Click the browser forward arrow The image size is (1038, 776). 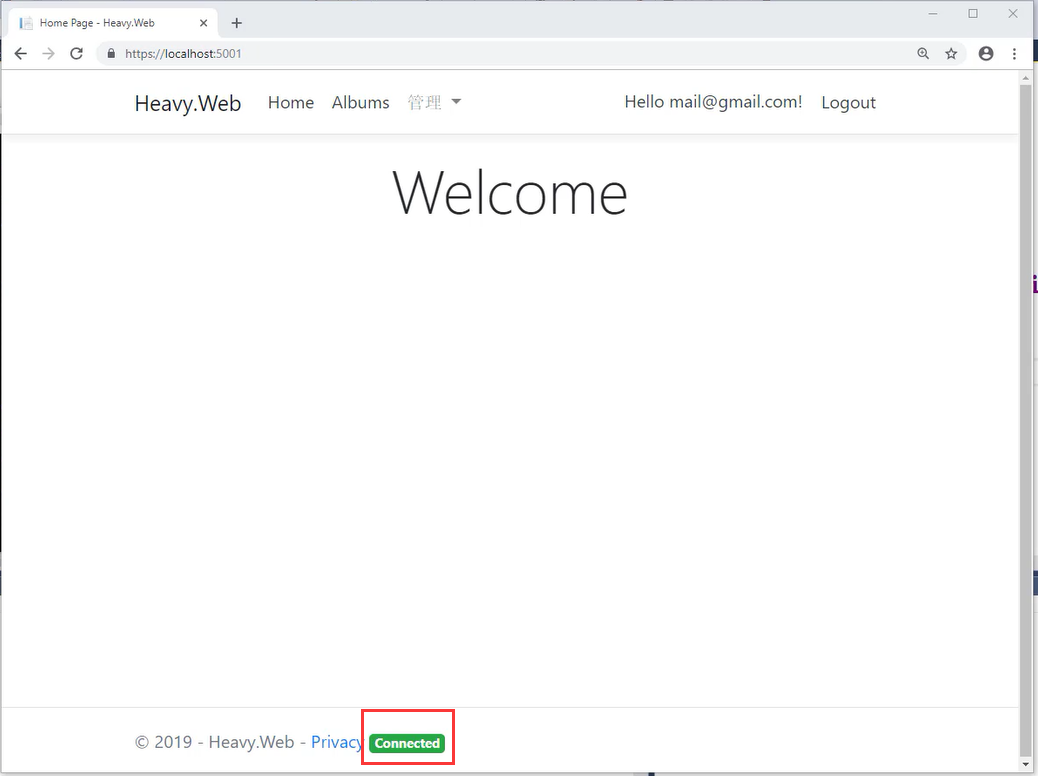coord(48,54)
